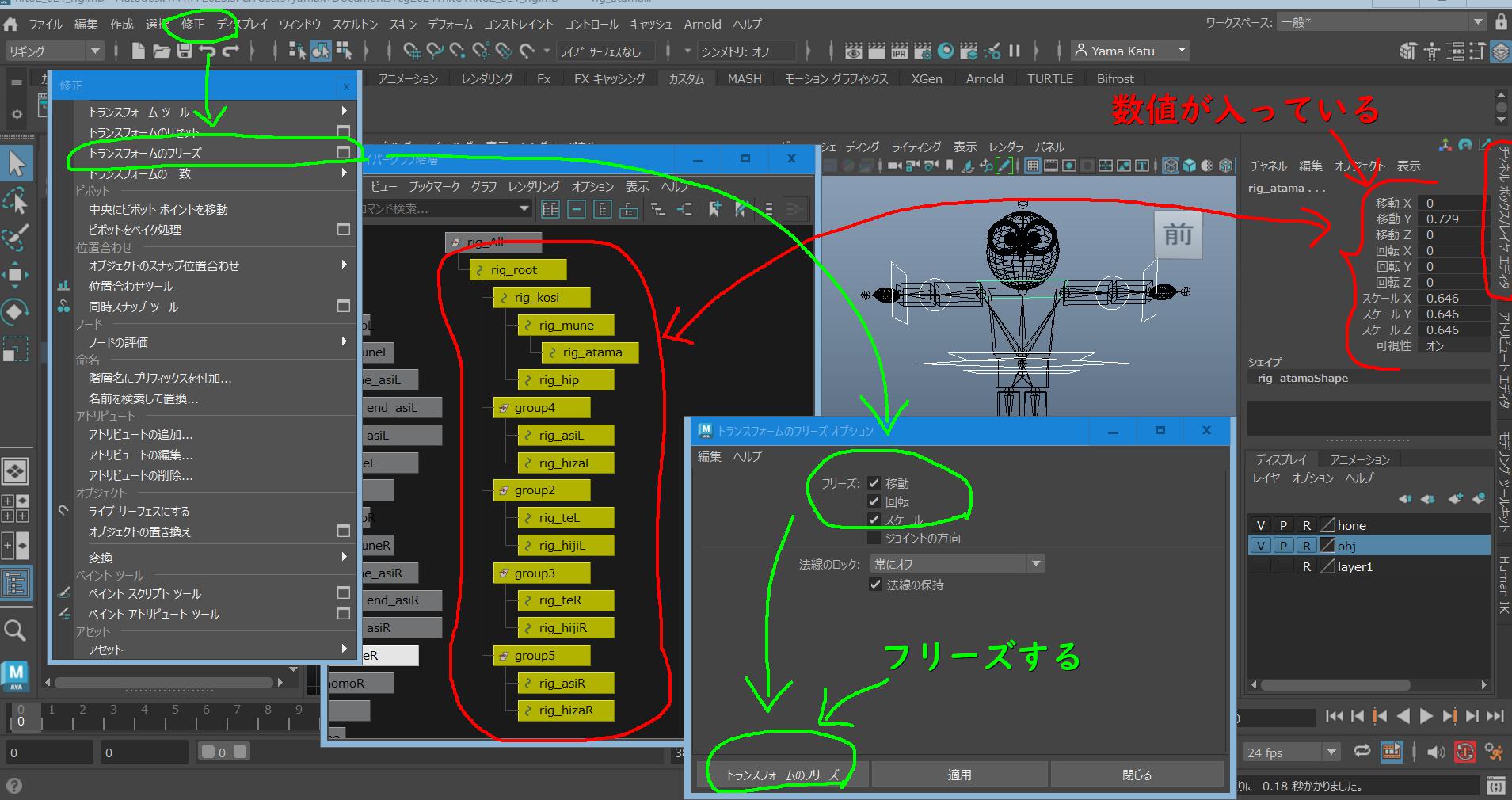Viewport: 1512px width, 800px height.
Task: Uncheck the 回転 freeze checkbox
Action: [x=874, y=501]
